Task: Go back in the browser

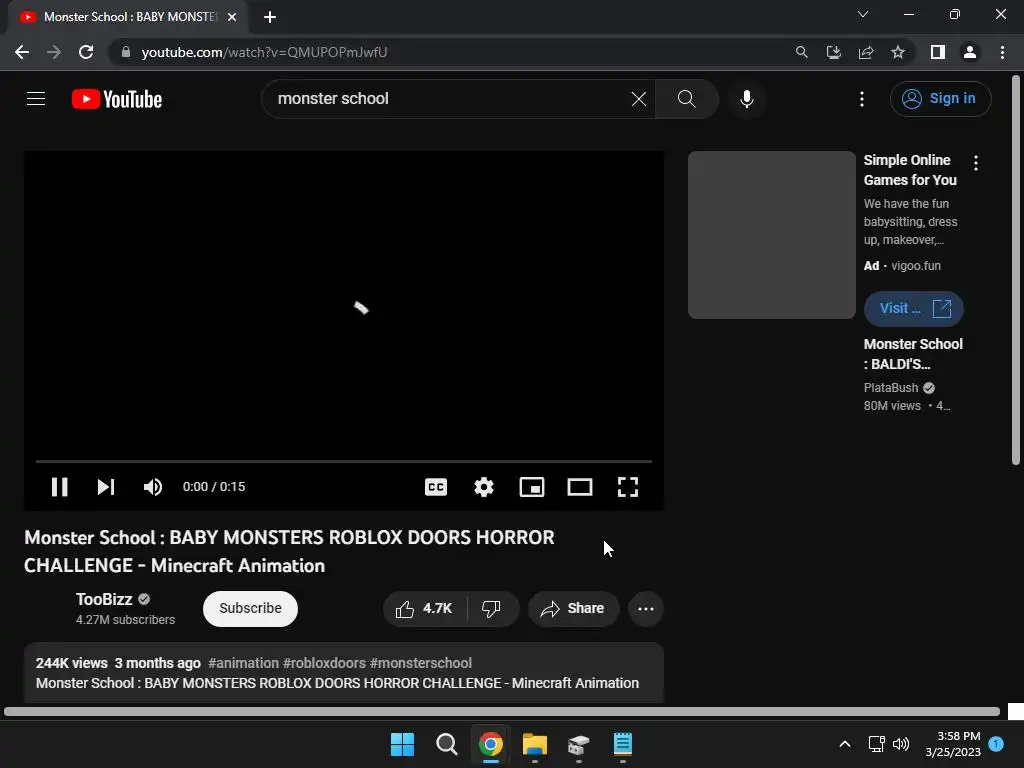Action: tap(22, 52)
